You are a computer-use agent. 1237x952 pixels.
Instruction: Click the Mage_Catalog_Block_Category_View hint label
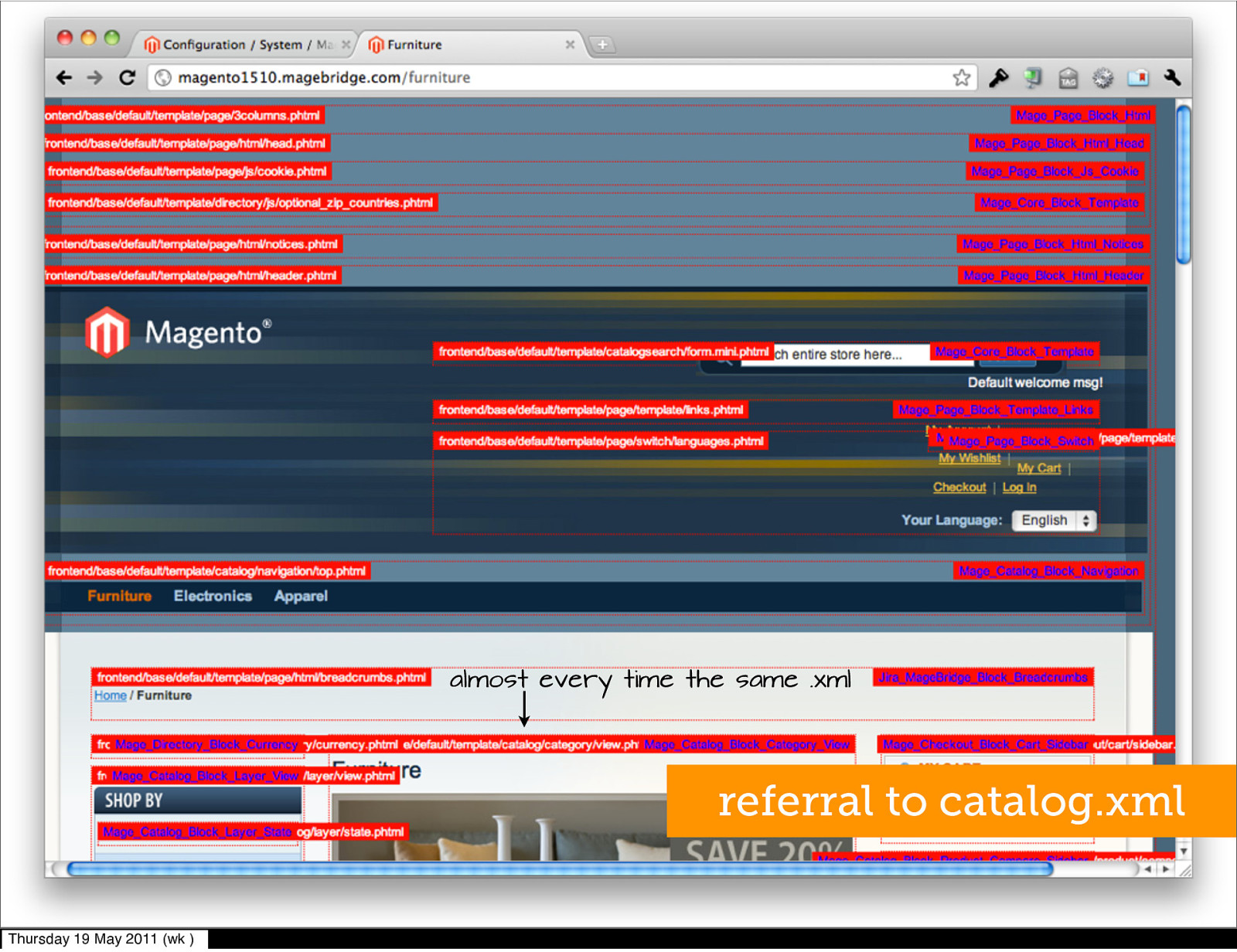[x=747, y=745]
